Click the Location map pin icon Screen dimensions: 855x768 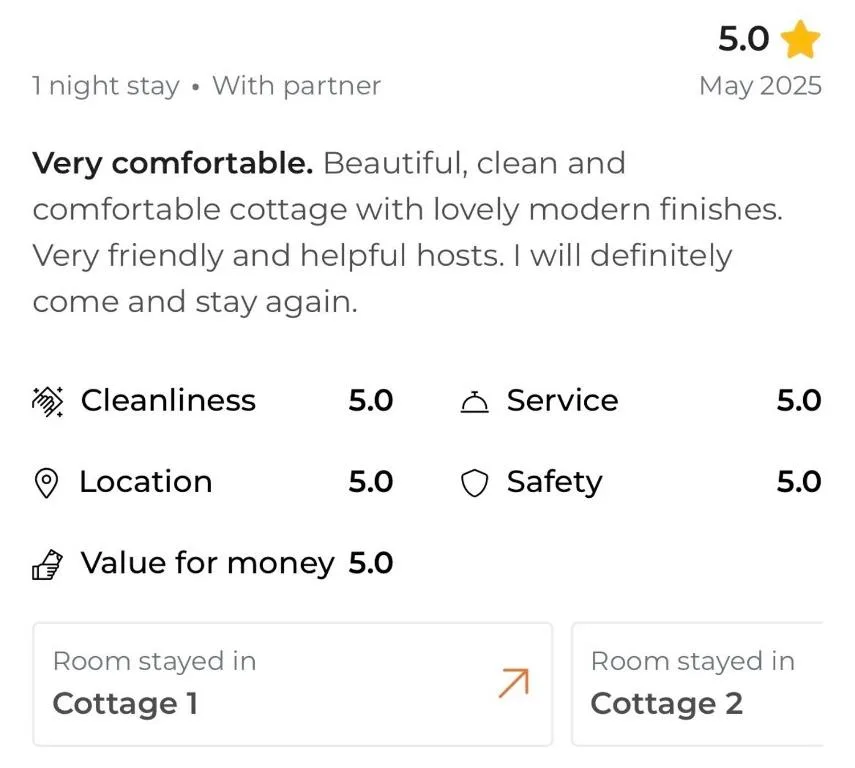47,481
